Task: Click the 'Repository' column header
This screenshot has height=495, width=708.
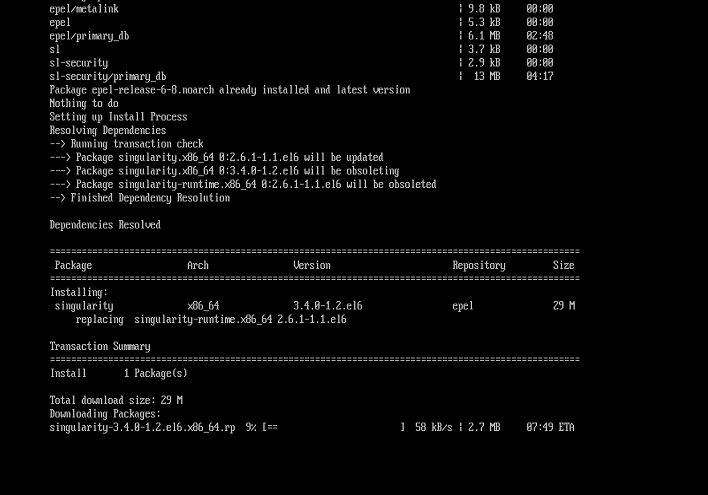Action: click(x=479, y=266)
